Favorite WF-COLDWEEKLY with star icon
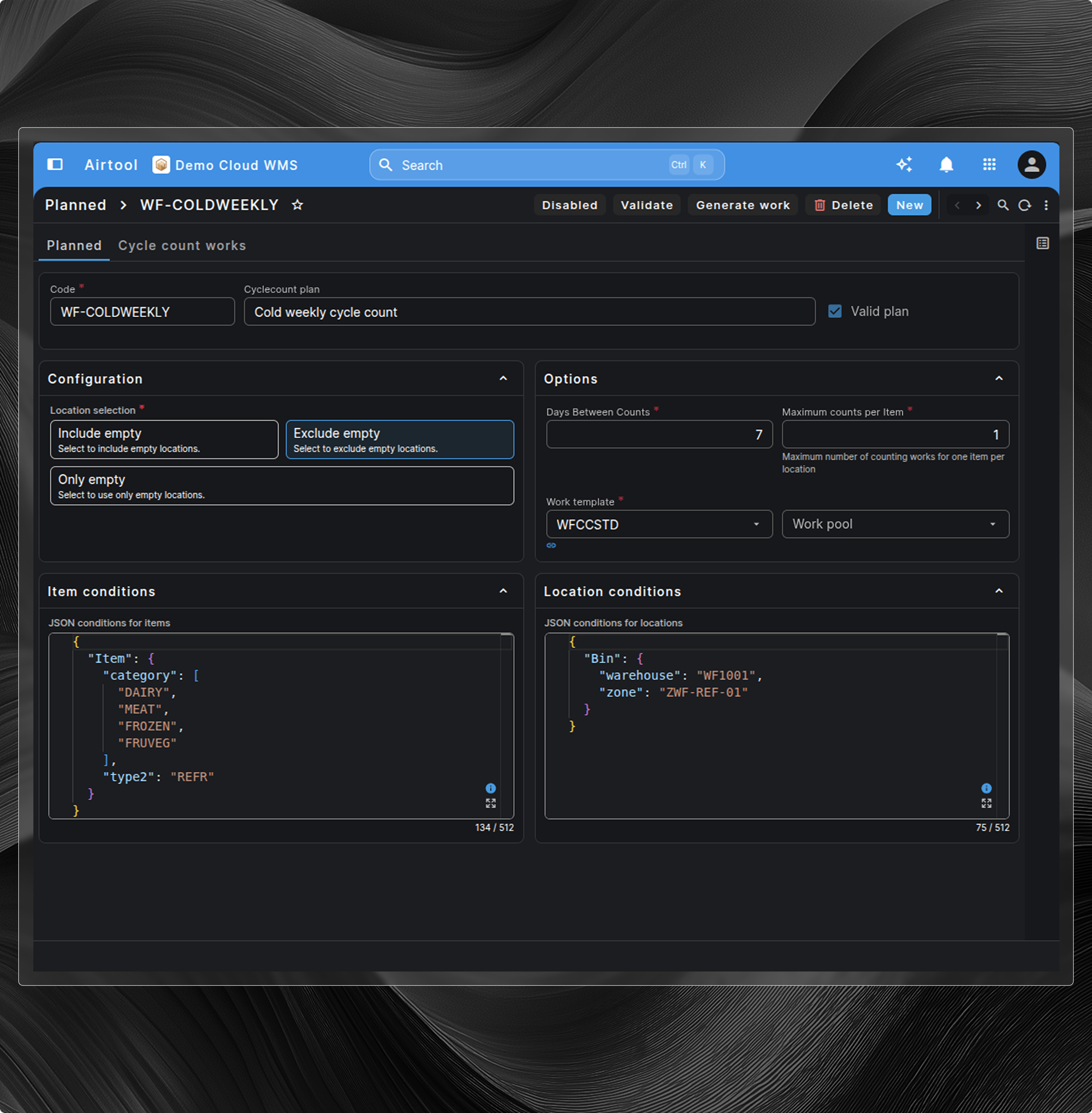Screen dimensions: 1092x1113 [297, 205]
